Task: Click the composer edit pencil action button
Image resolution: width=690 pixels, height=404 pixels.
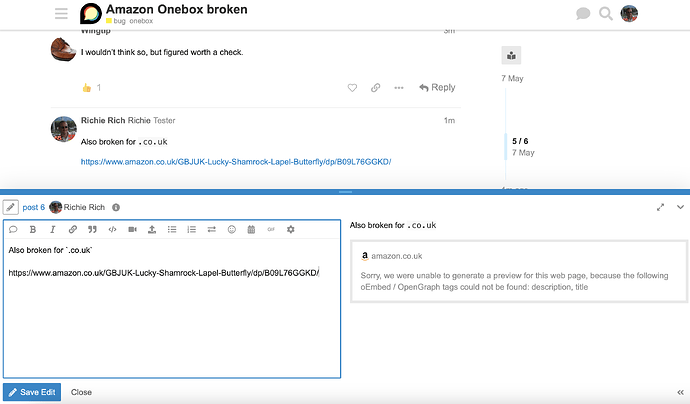Action: tap(11, 207)
